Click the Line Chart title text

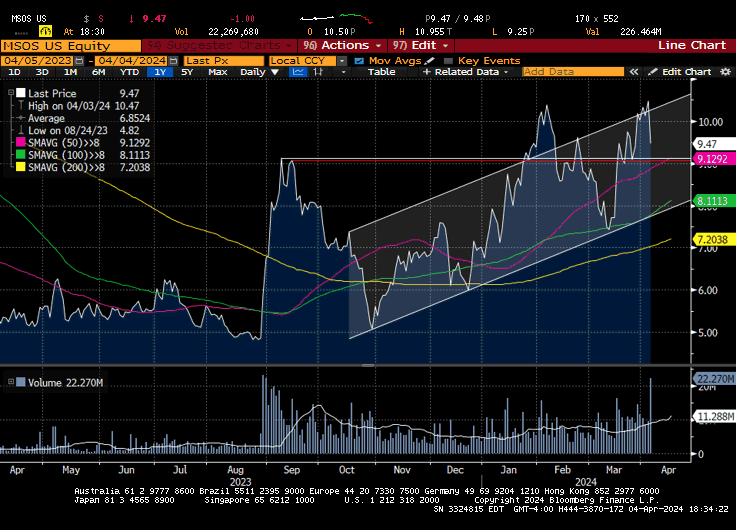click(x=692, y=46)
